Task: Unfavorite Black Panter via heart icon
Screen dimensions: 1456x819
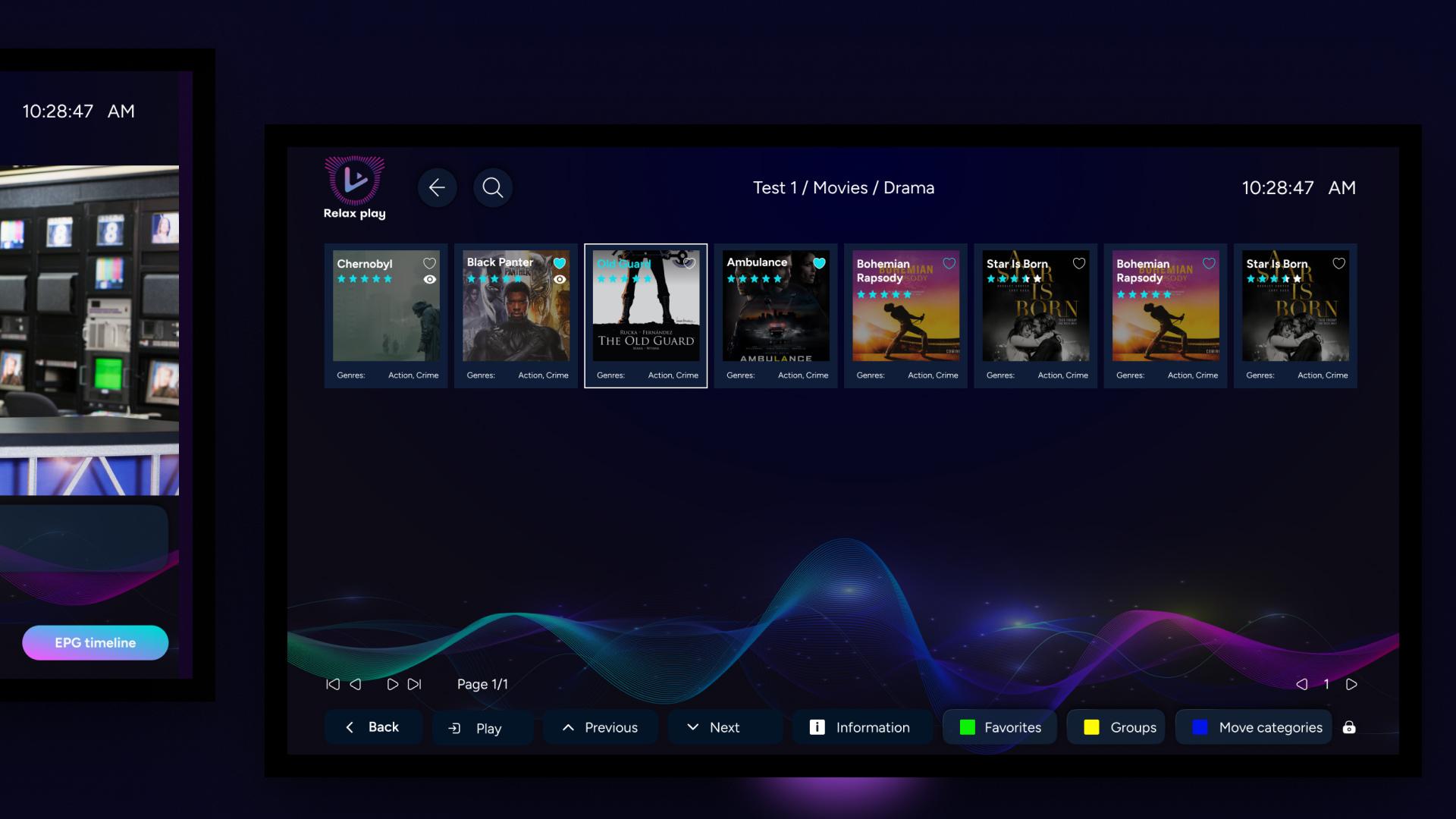Action: point(560,263)
